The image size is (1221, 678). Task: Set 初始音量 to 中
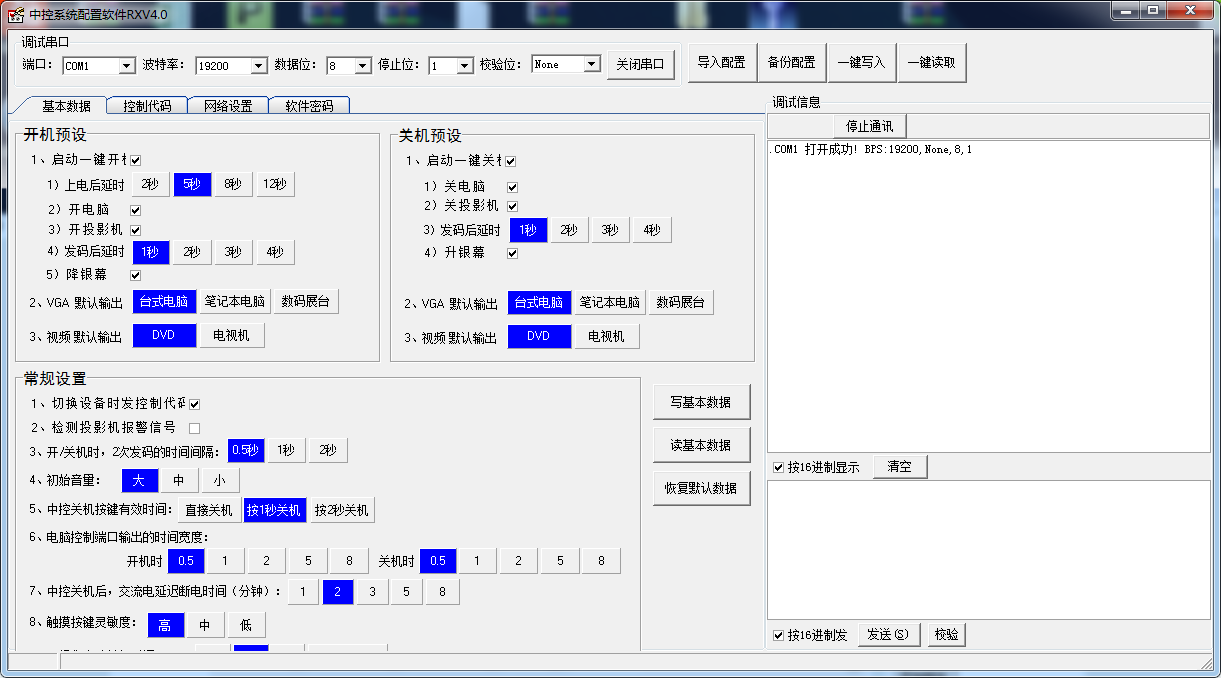(179, 481)
